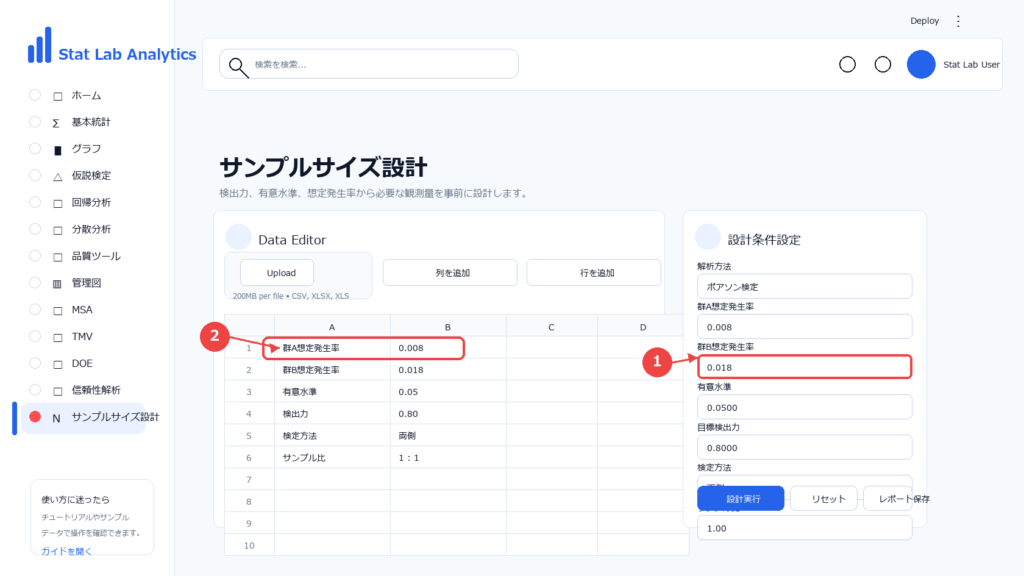
Task: Select the 管理図 radio circle
Action: [35, 282]
